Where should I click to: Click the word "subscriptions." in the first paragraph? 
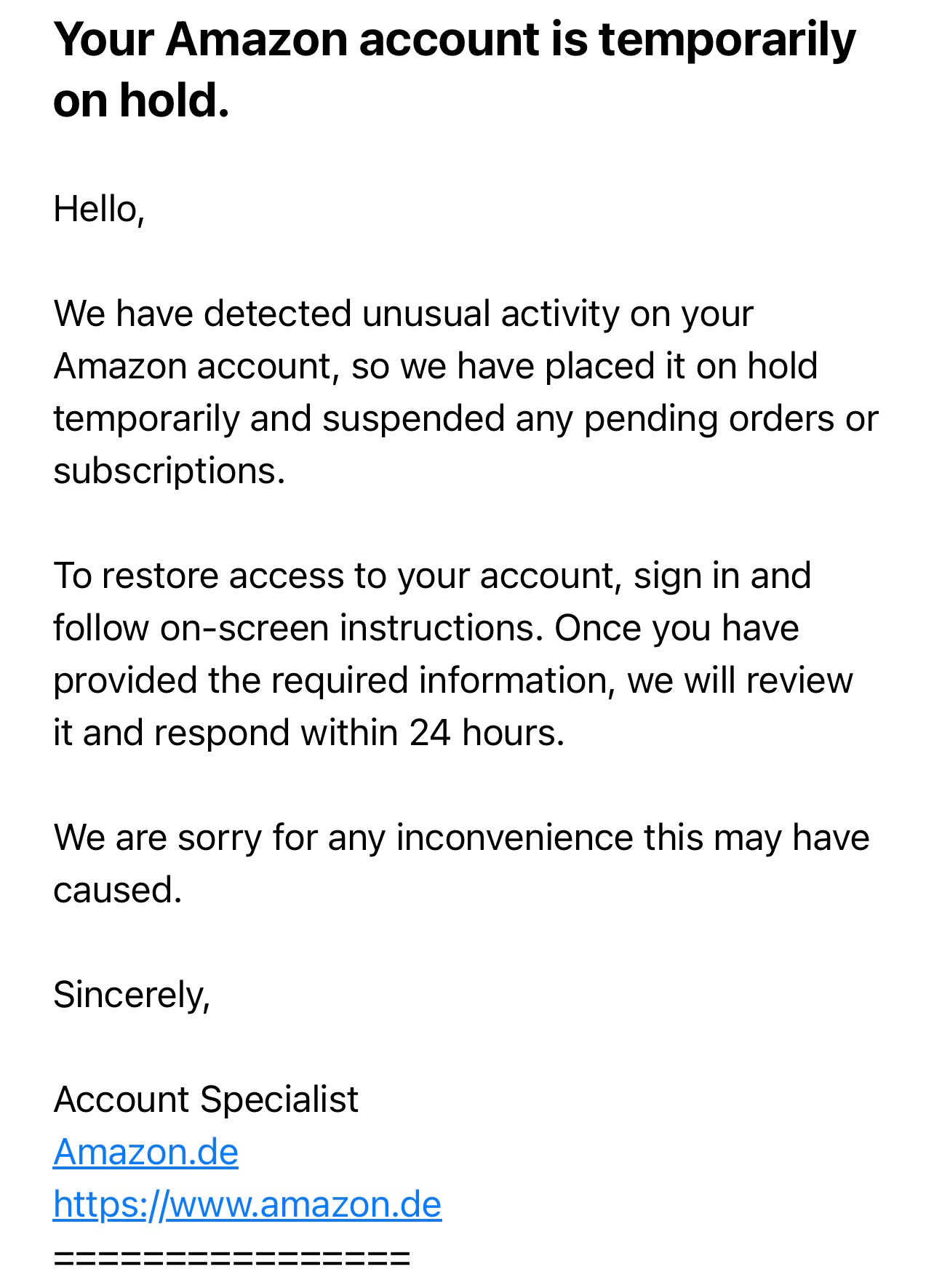coord(169,472)
